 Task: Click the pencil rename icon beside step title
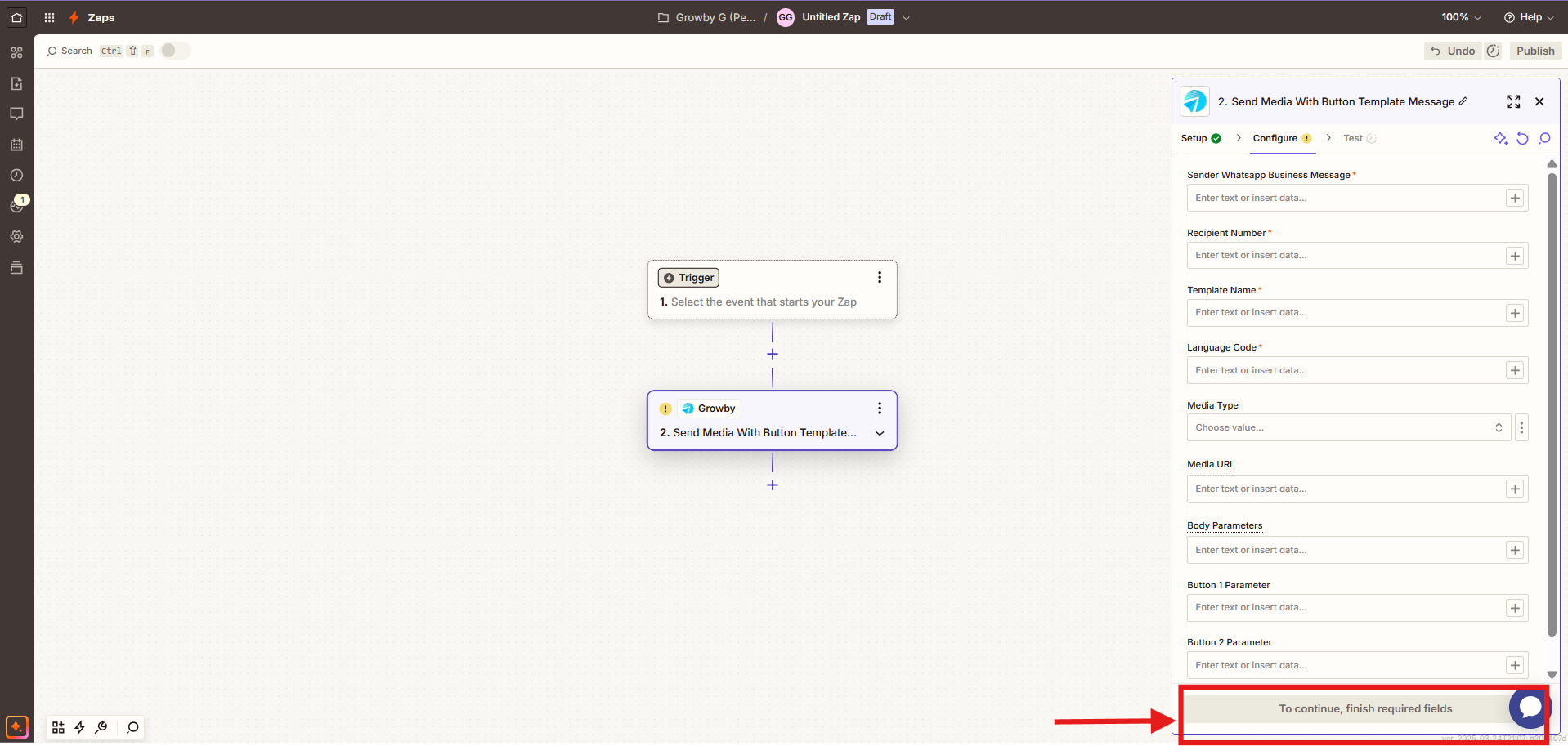pos(1463,101)
